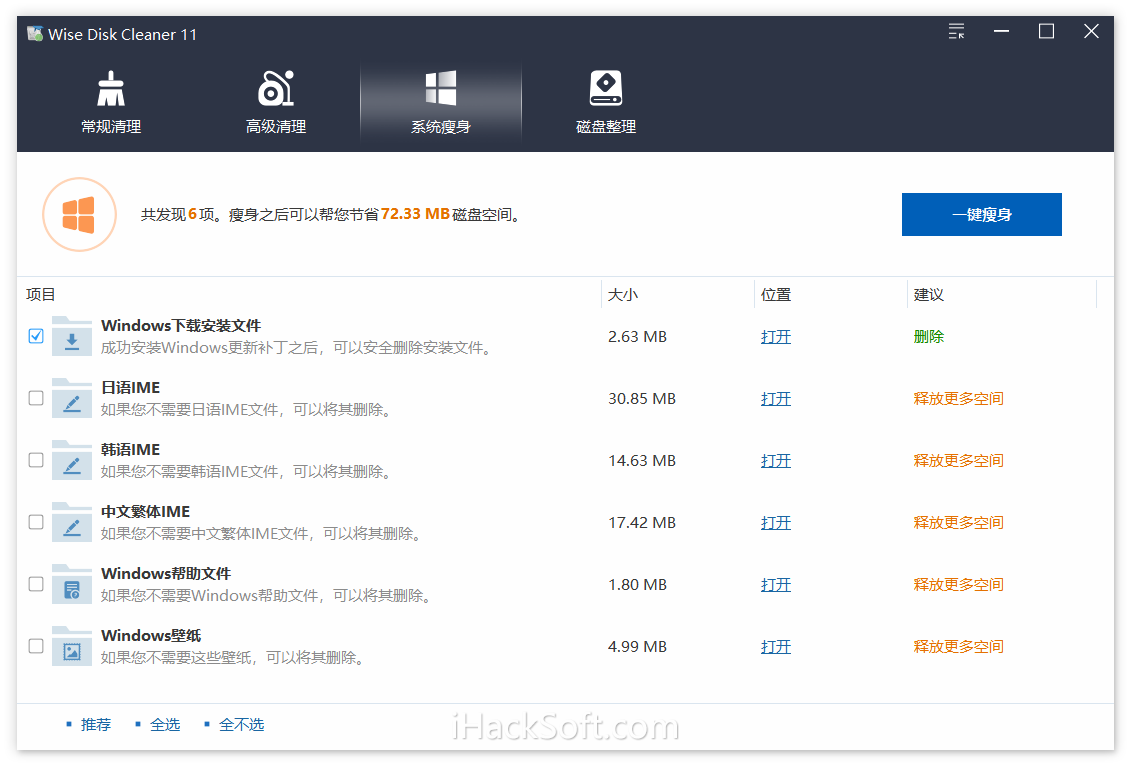
Task: Click the title bar menu icon
Action: 956,31
